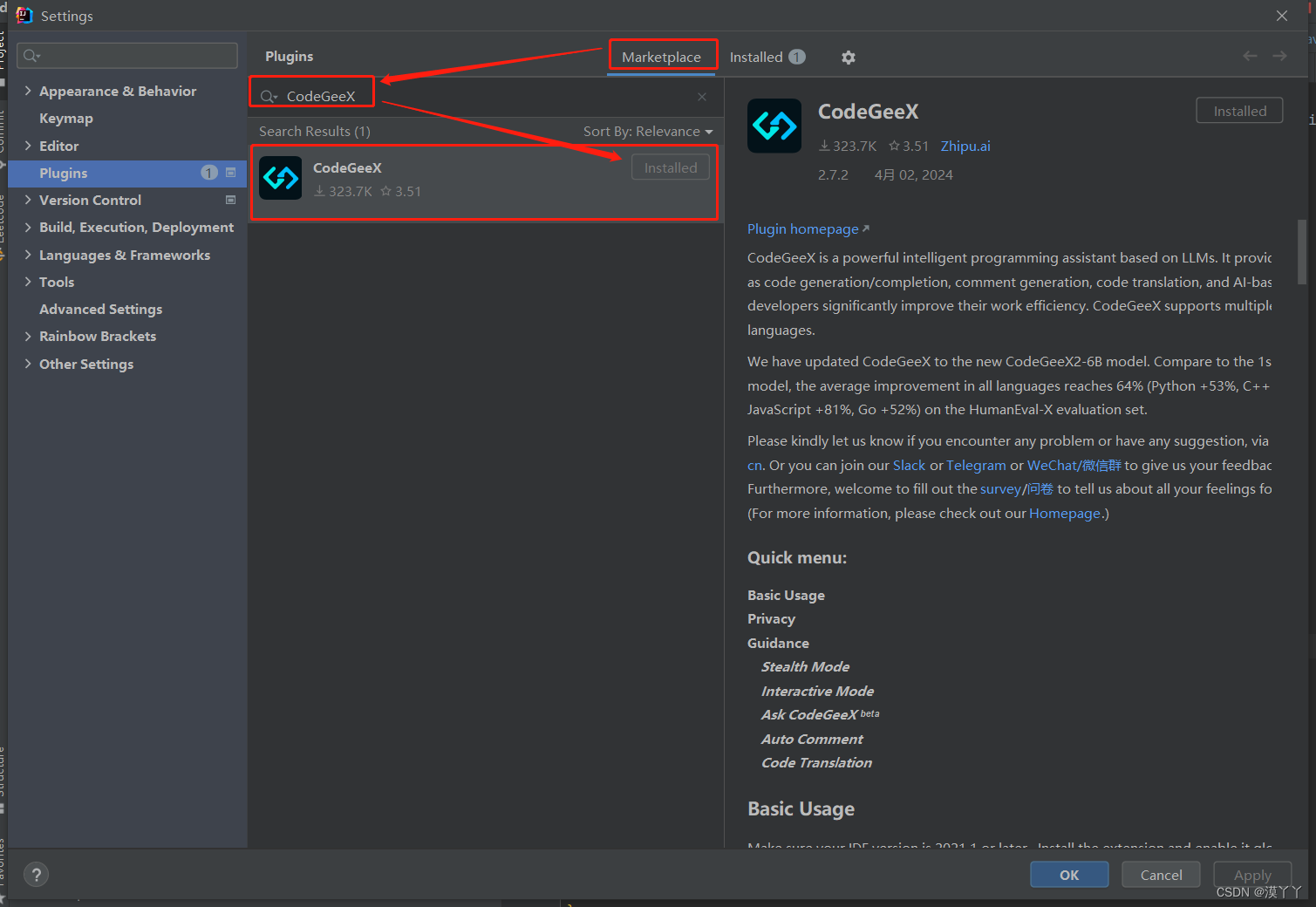Click the version 2.7.2 text

(833, 175)
